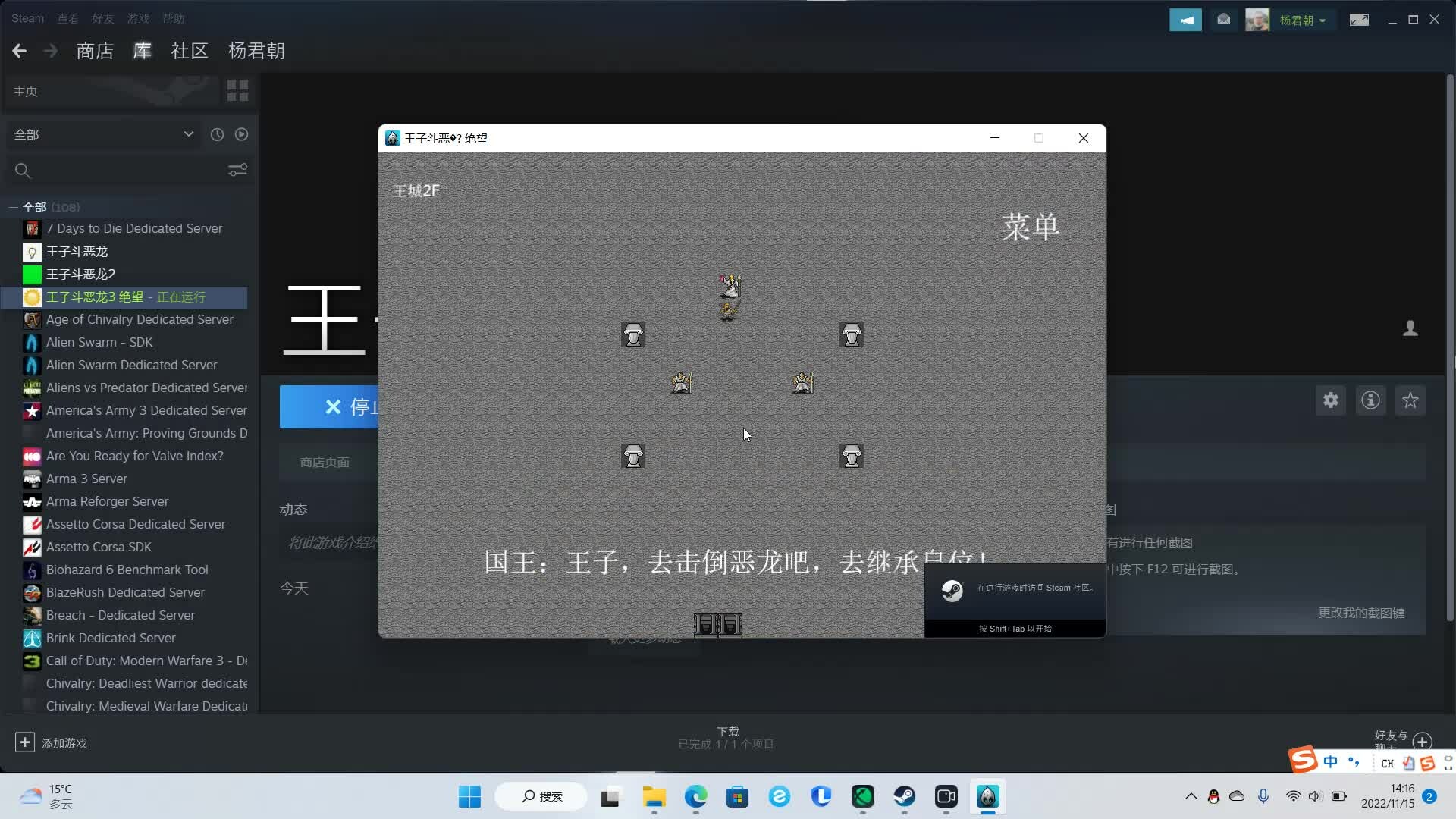This screenshot has height=819, width=1456.
Task: Open Steam announcements megaphone icon
Action: coord(1185,20)
